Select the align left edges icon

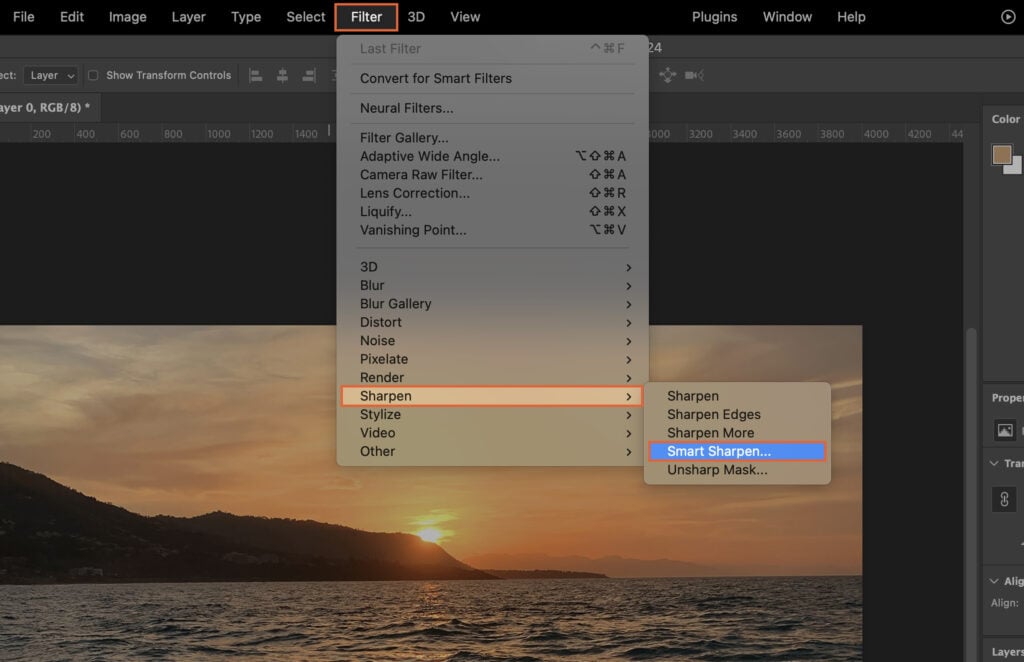[x=256, y=75]
